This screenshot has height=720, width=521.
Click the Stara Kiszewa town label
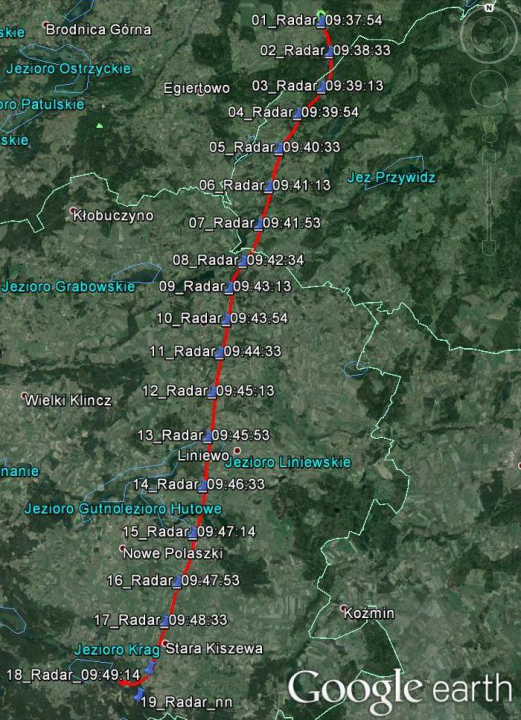click(214, 648)
